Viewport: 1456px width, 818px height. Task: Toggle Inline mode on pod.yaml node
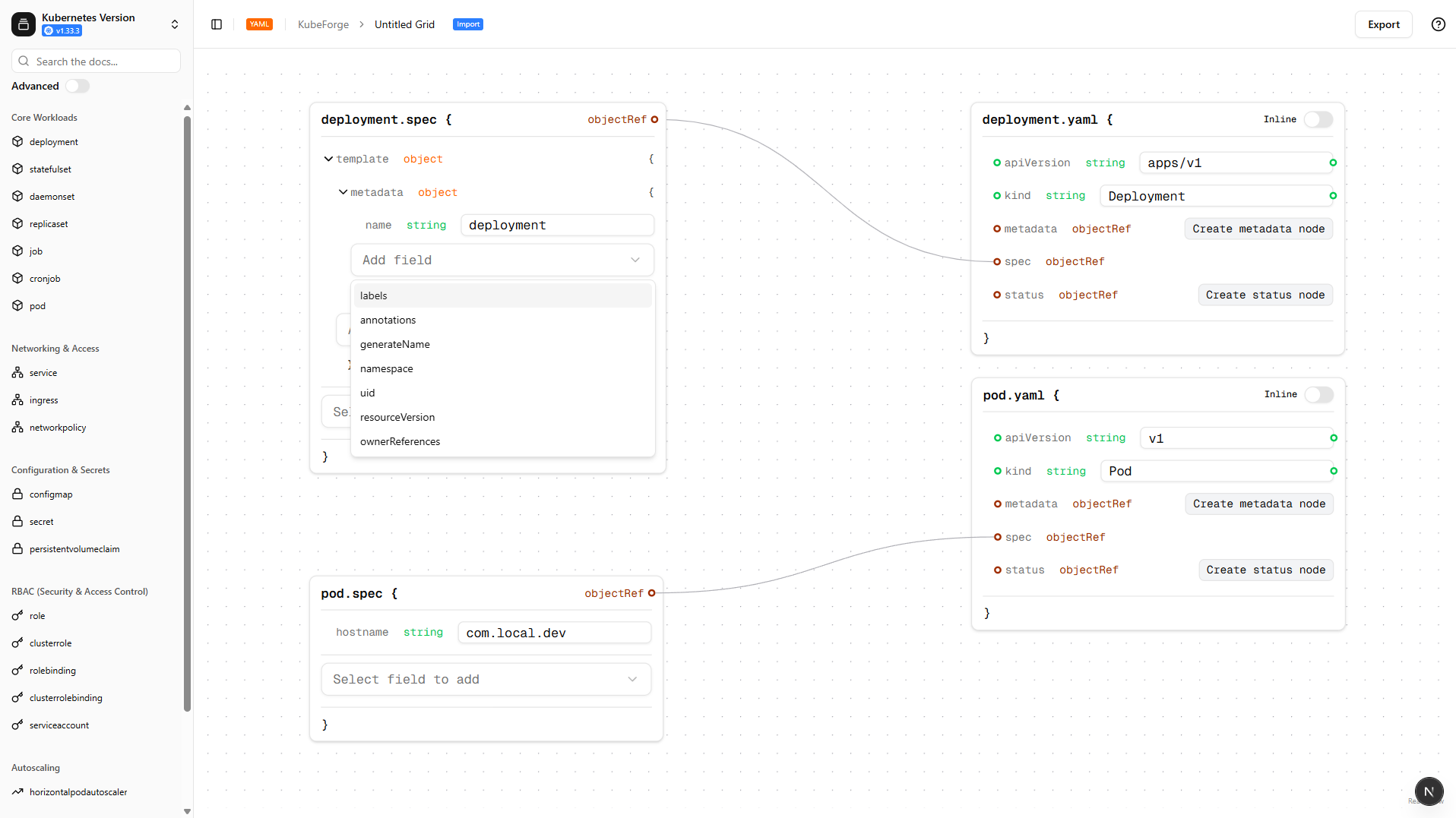(x=1319, y=395)
